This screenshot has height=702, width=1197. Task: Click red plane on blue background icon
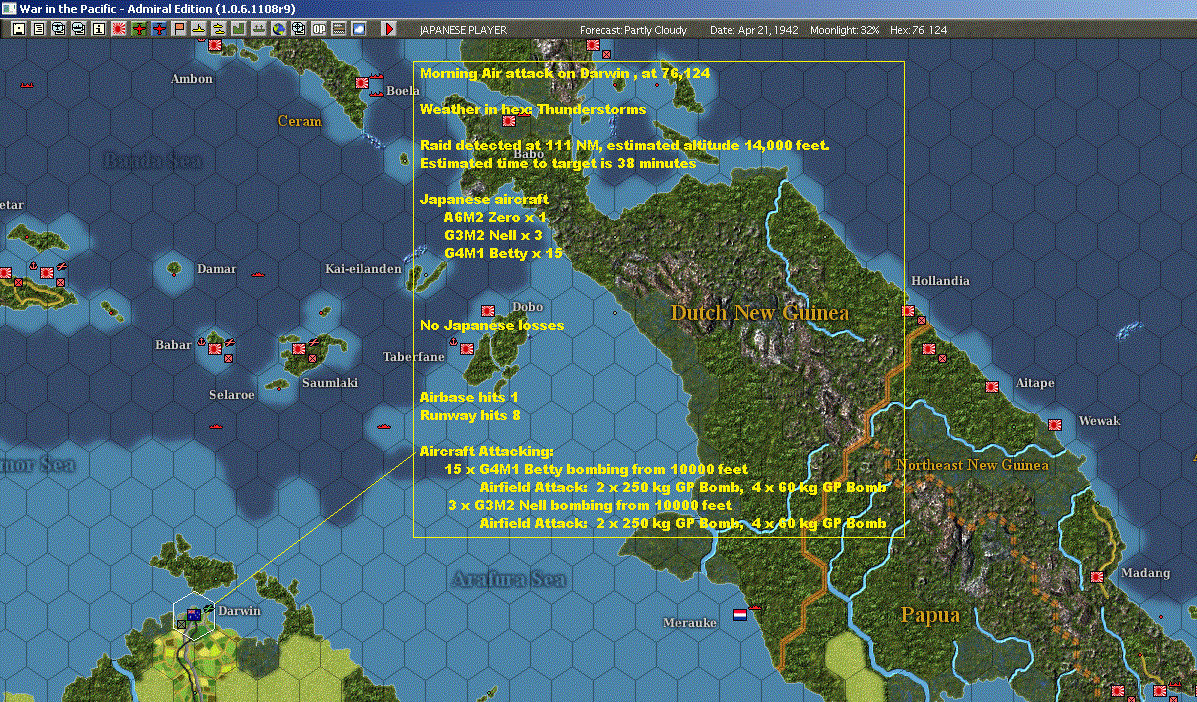tap(158, 29)
